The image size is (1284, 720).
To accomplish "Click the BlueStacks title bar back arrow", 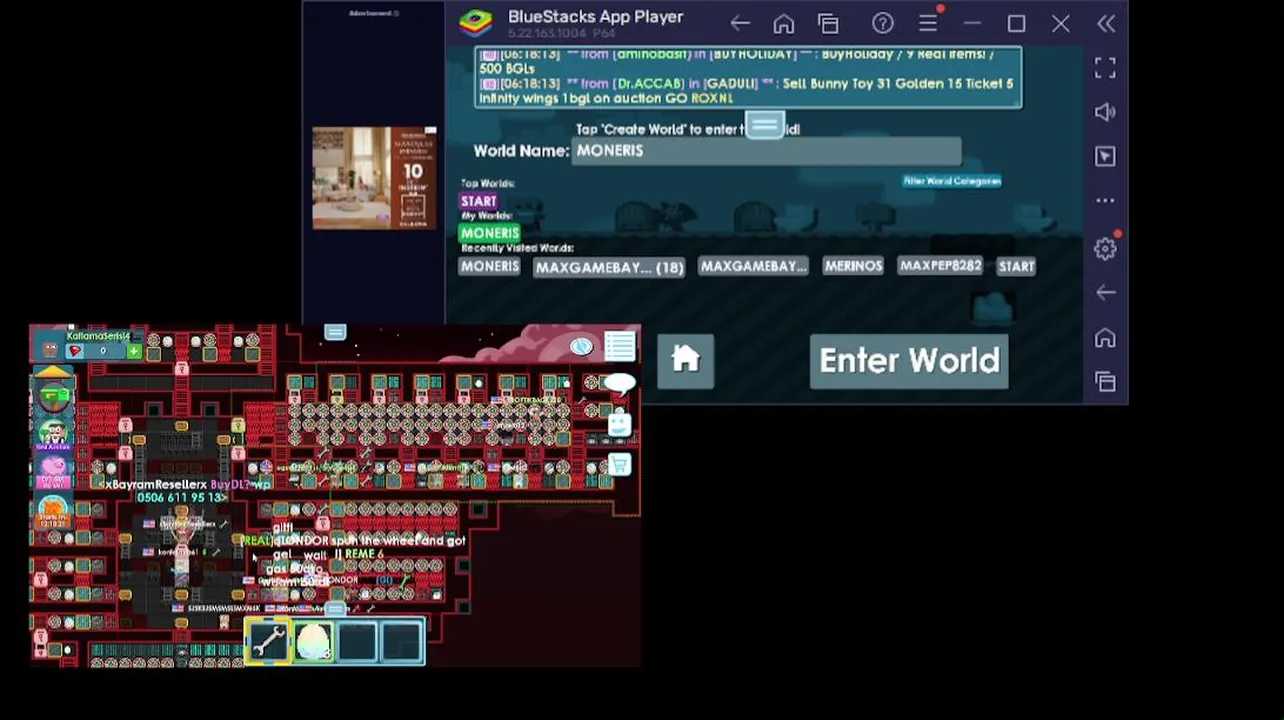I will click(740, 23).
